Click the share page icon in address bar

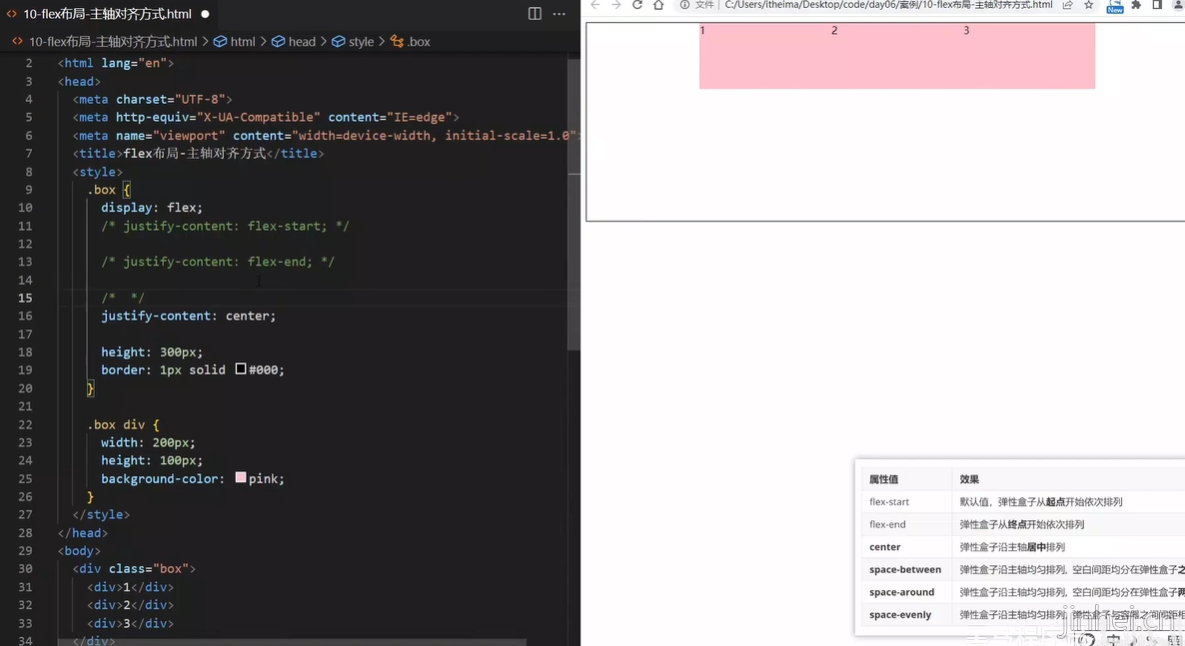point(1067,5)
